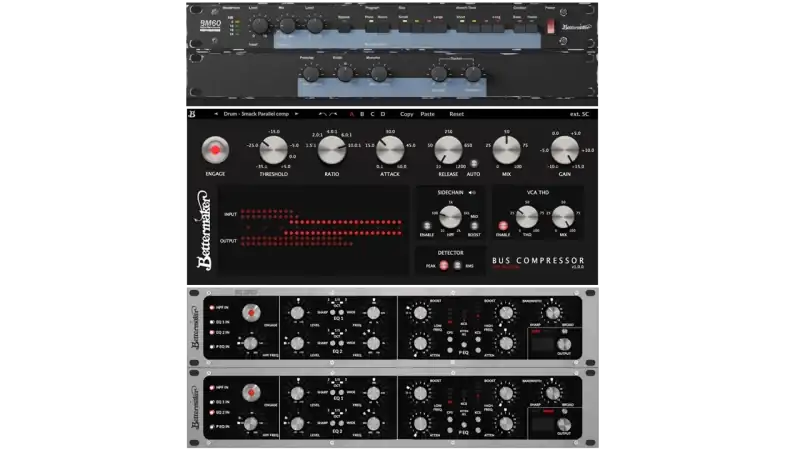Click the VCA THD MIX knob
Image resolution: width=800 pixels, height=450 pixels.
[563, 217]
